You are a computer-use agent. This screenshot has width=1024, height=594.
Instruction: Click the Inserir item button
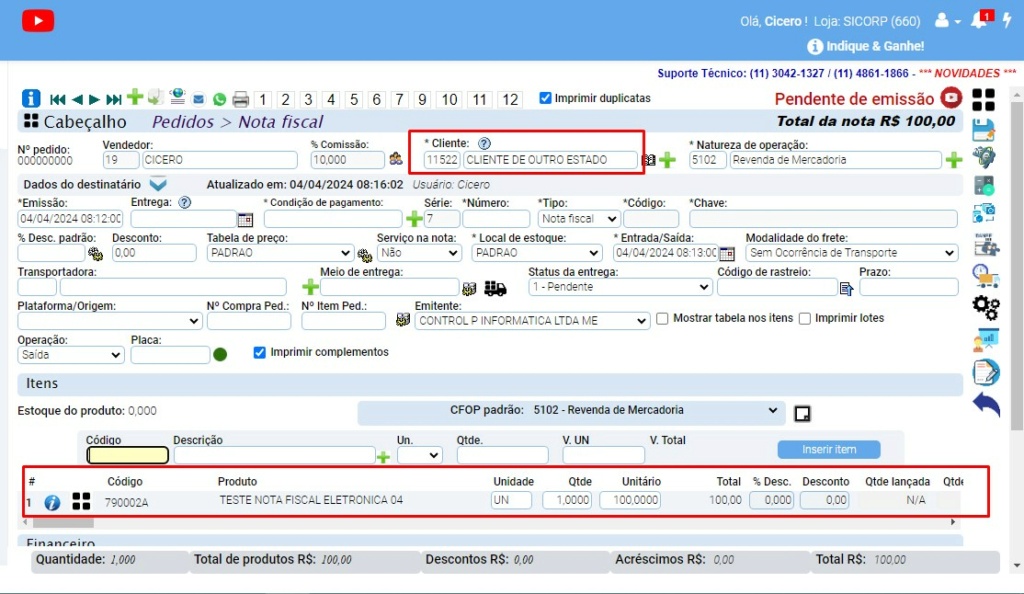click(x=828, y=450)
